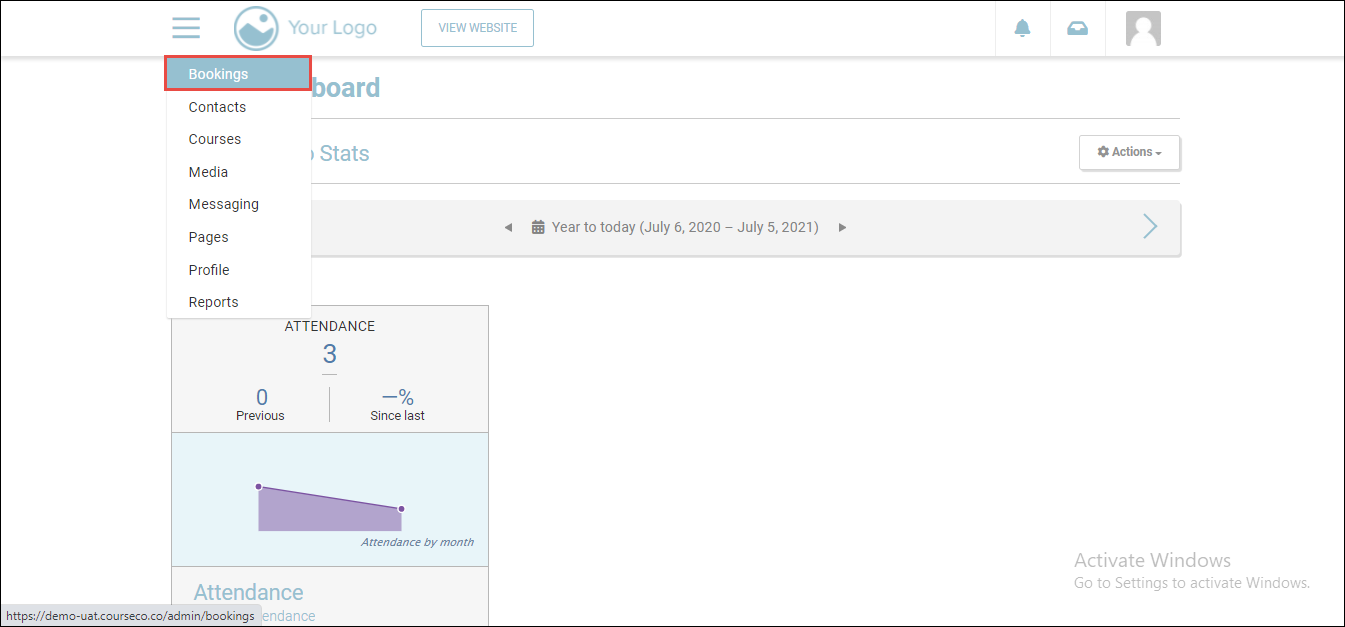The width and height of the screenshot is (1345, 627).
Task: Go to next date range arrow
Action: tap(842, 228)
